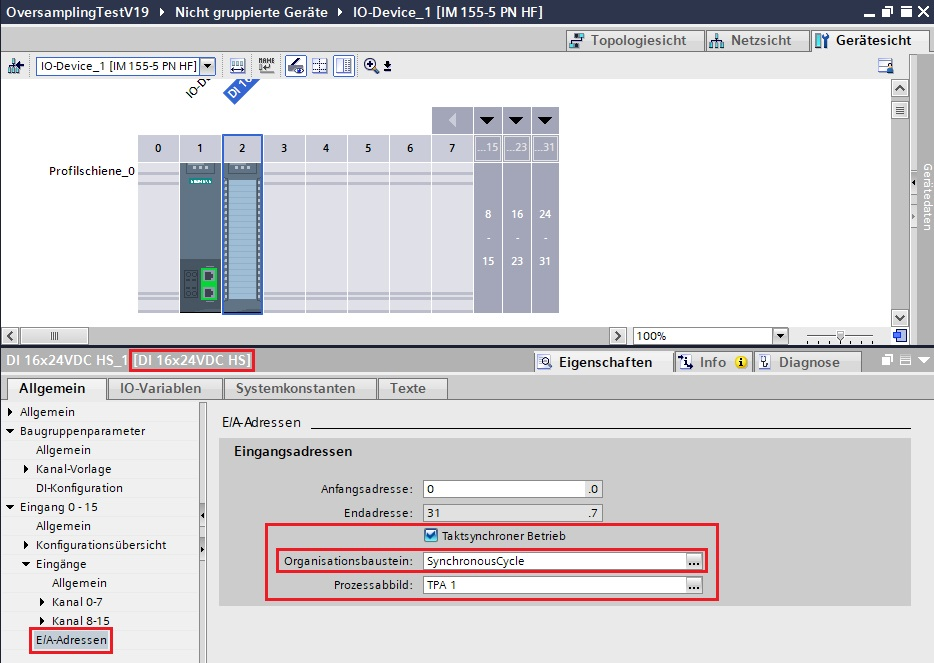Open the Eigenschaften inspector tab

tap(605, 362)
